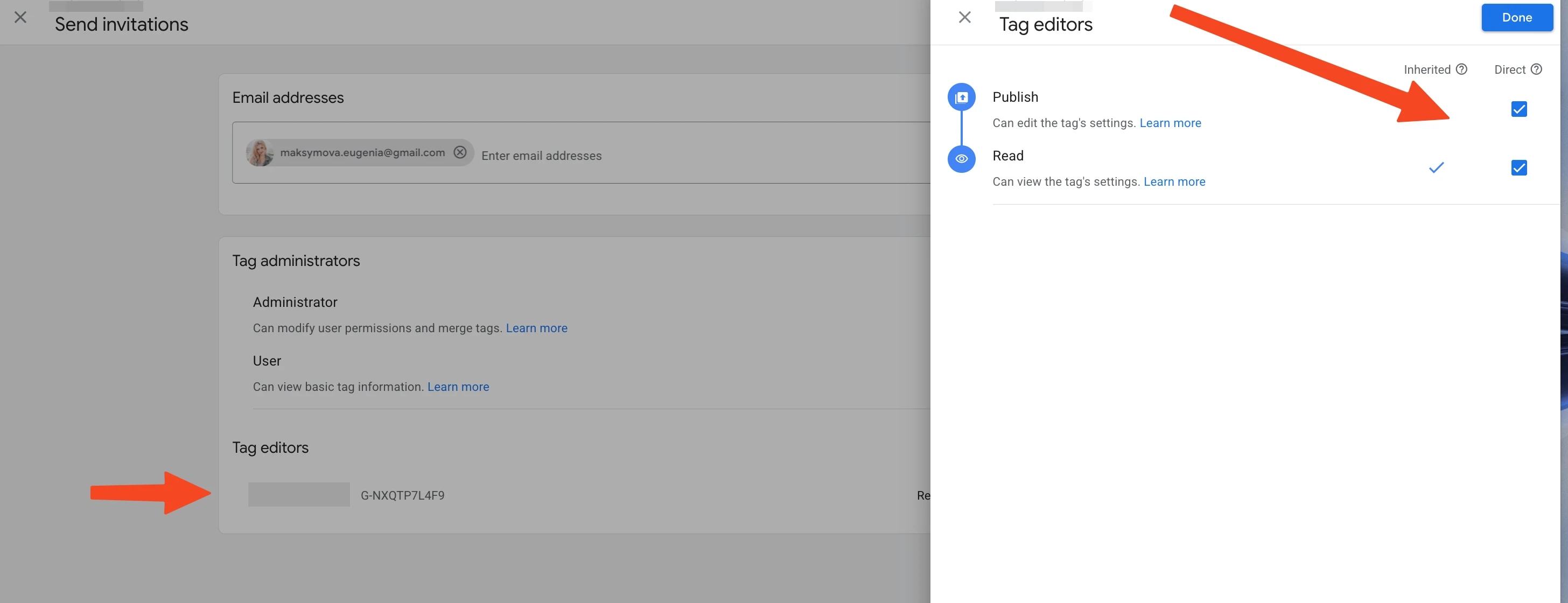1568x603 pixels.
Task: Click the user avatar in email chip
Action: point(260,153)
